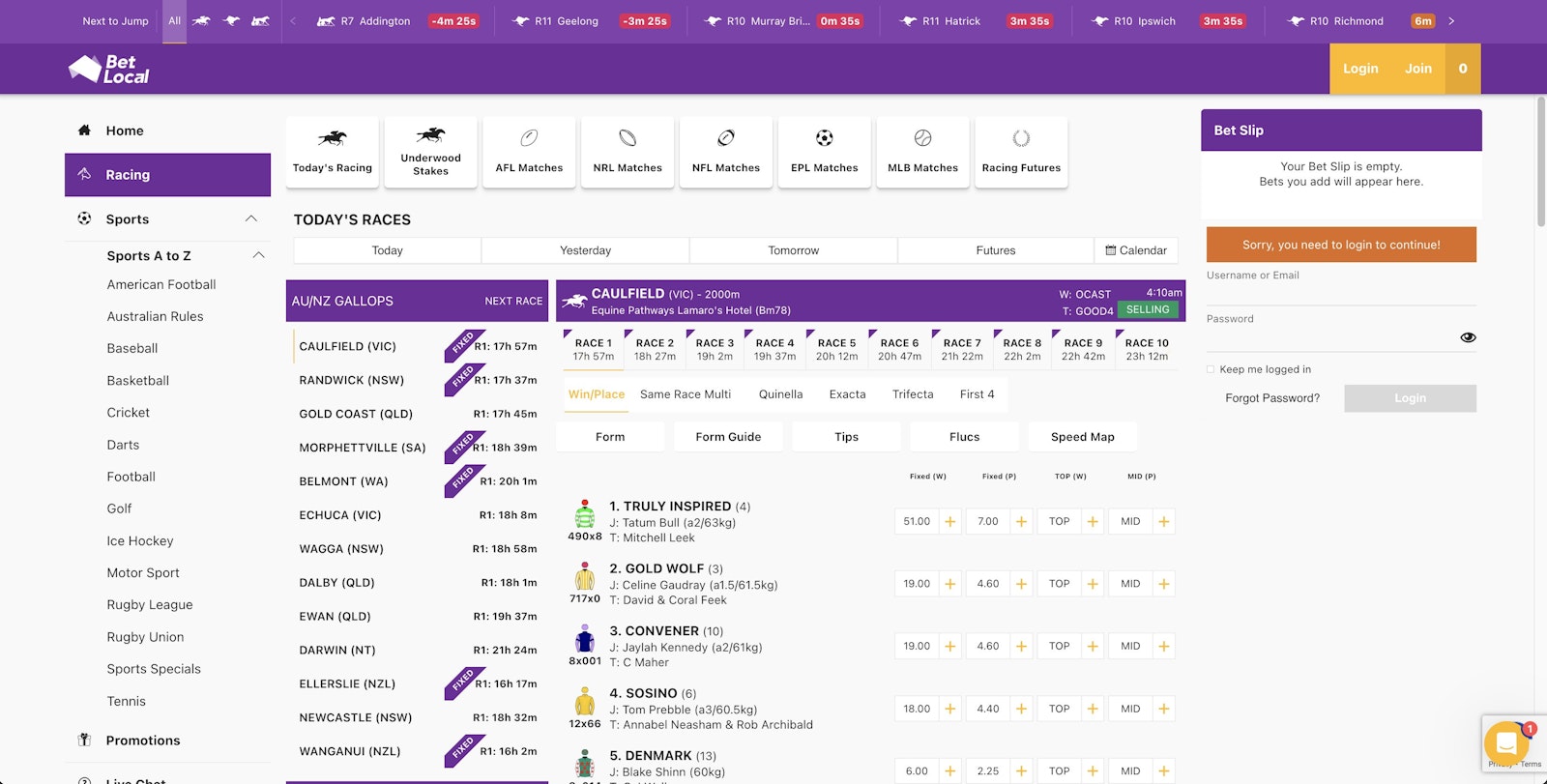
Task: Switch to the Tomorrow races tab
Action: 793,250
